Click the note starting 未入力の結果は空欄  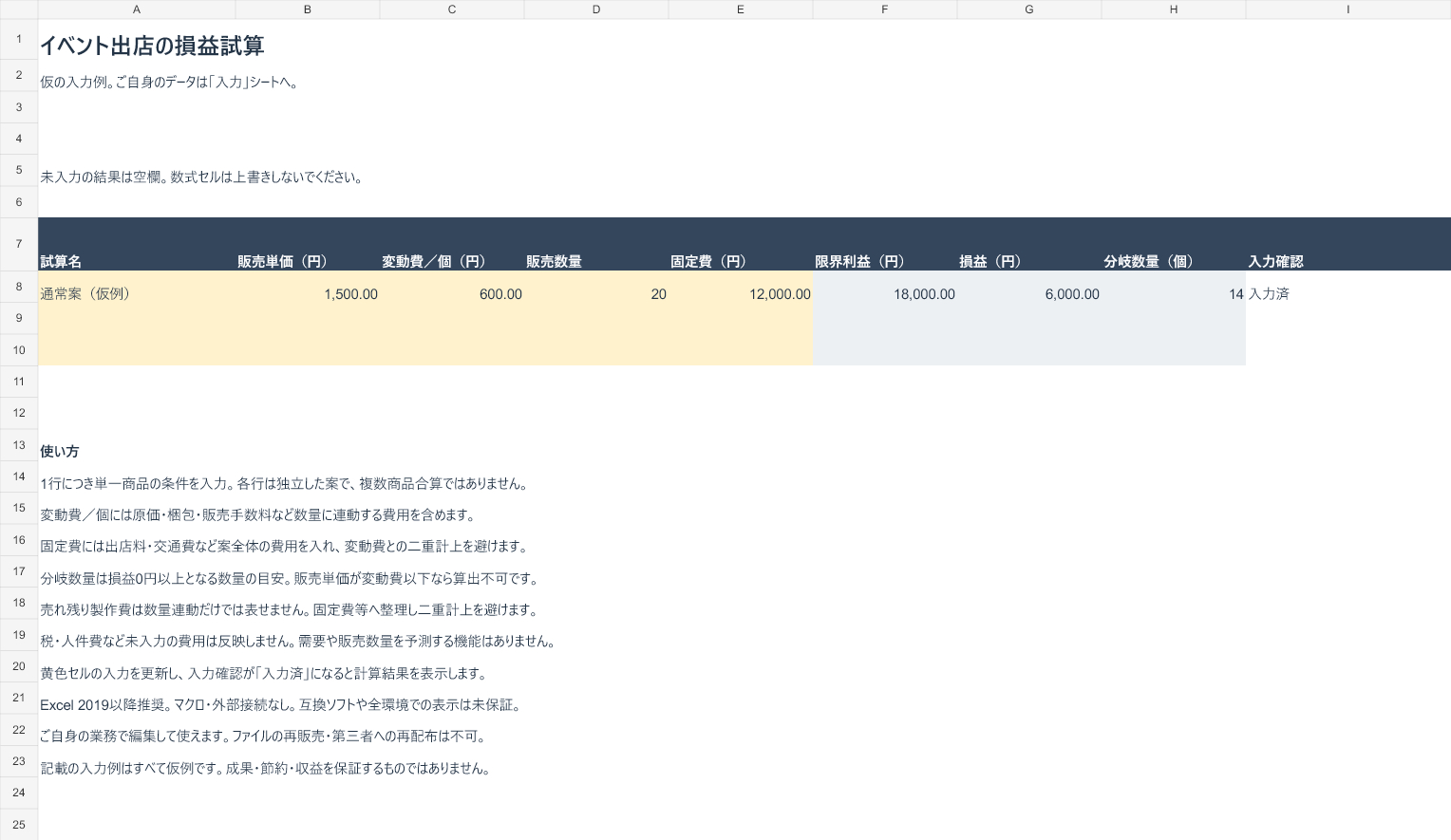click(x=201, y=177)
